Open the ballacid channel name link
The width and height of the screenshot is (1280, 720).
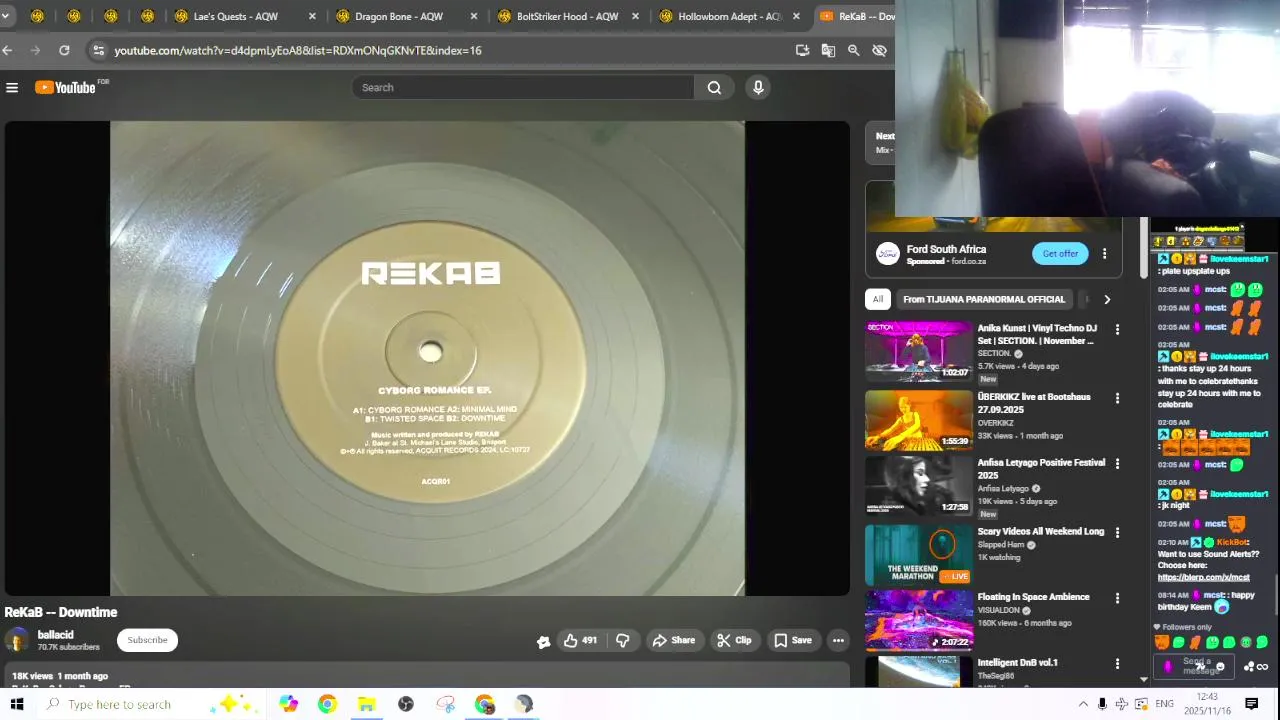click(x=56, y=635)
